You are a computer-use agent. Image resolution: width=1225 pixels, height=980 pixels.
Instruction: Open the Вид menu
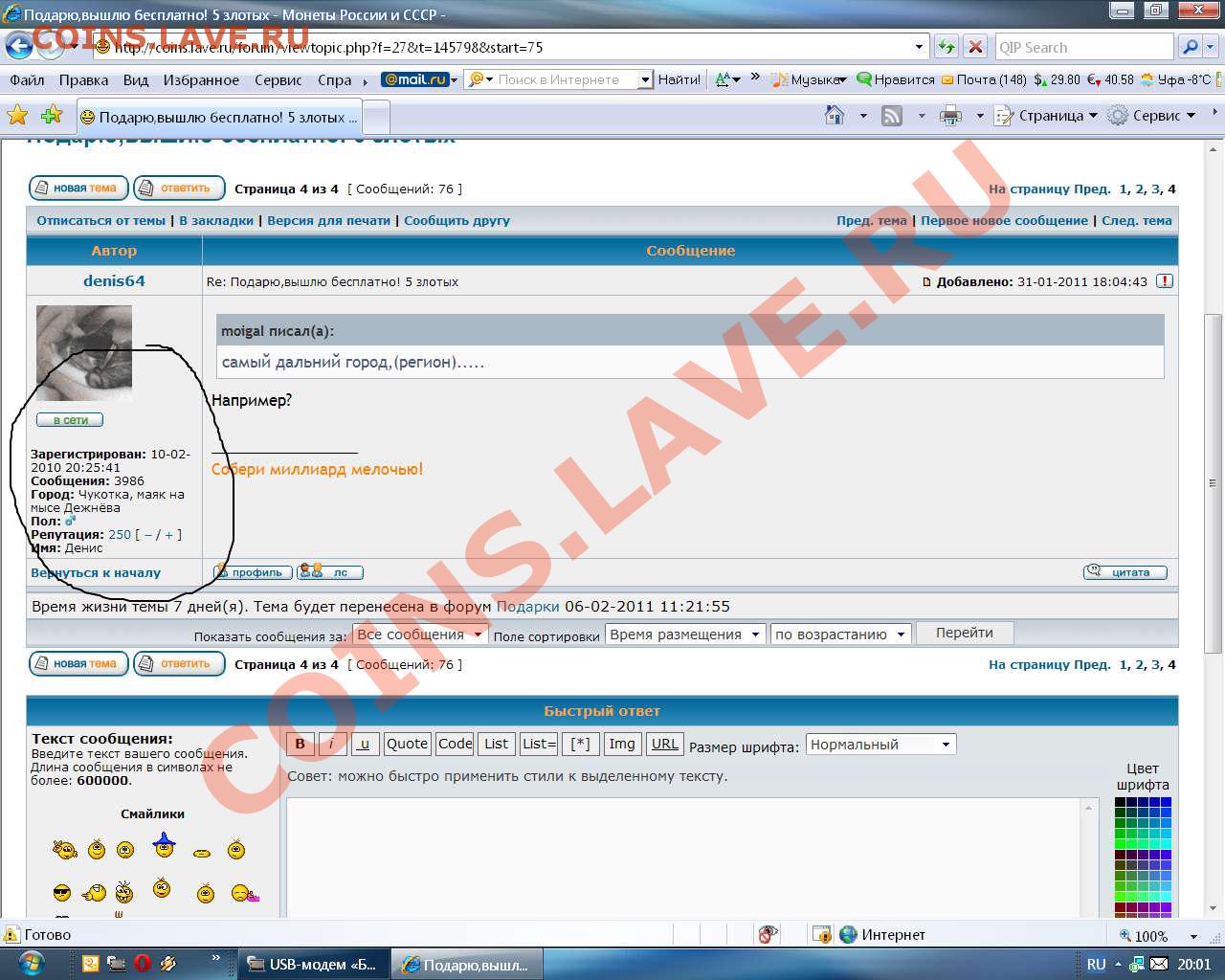click(136, 79)
